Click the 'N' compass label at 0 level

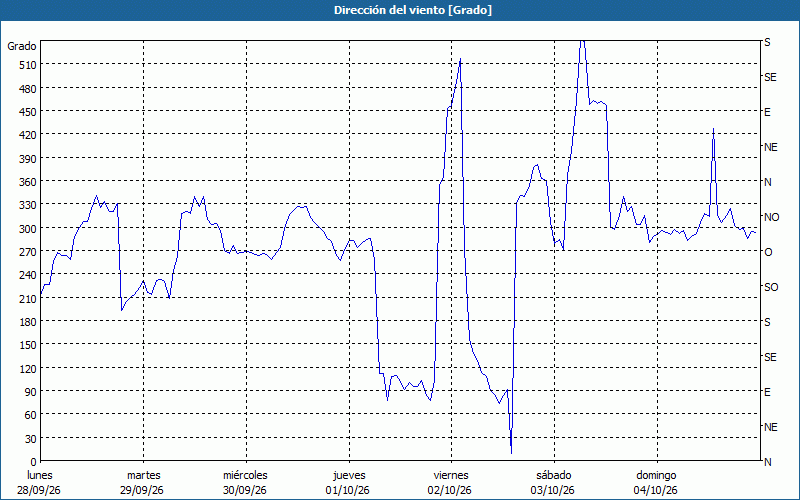[x=768, y=462]
